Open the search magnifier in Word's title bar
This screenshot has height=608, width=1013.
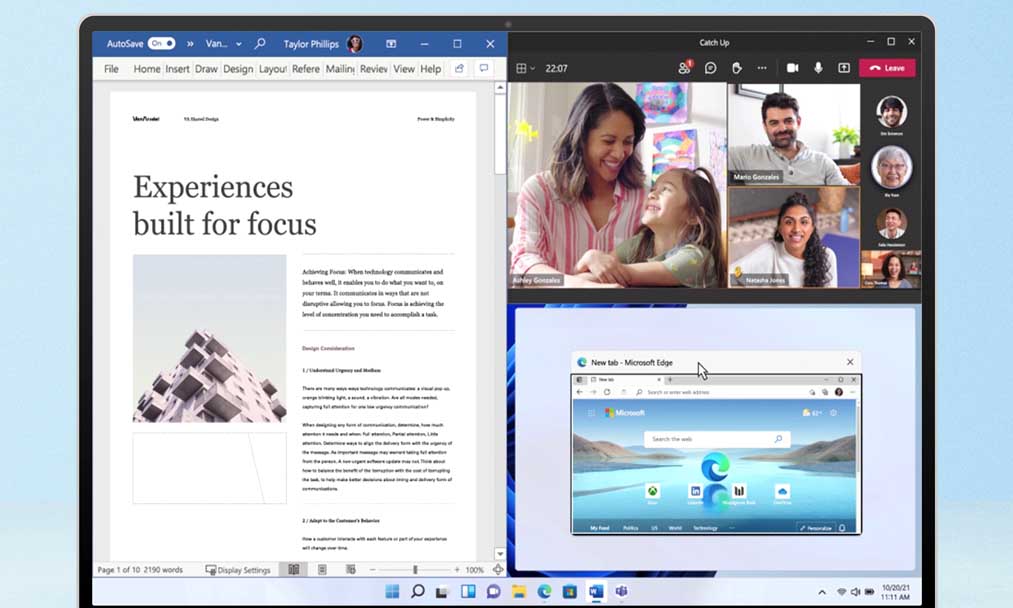[260, 43]
